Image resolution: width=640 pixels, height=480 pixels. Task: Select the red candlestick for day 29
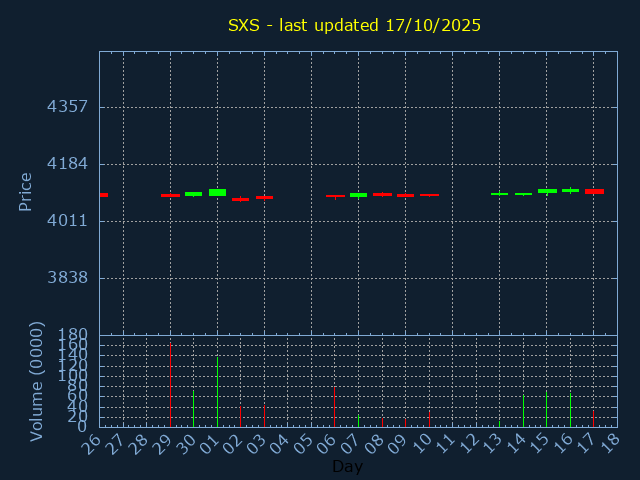pos(170,195)
